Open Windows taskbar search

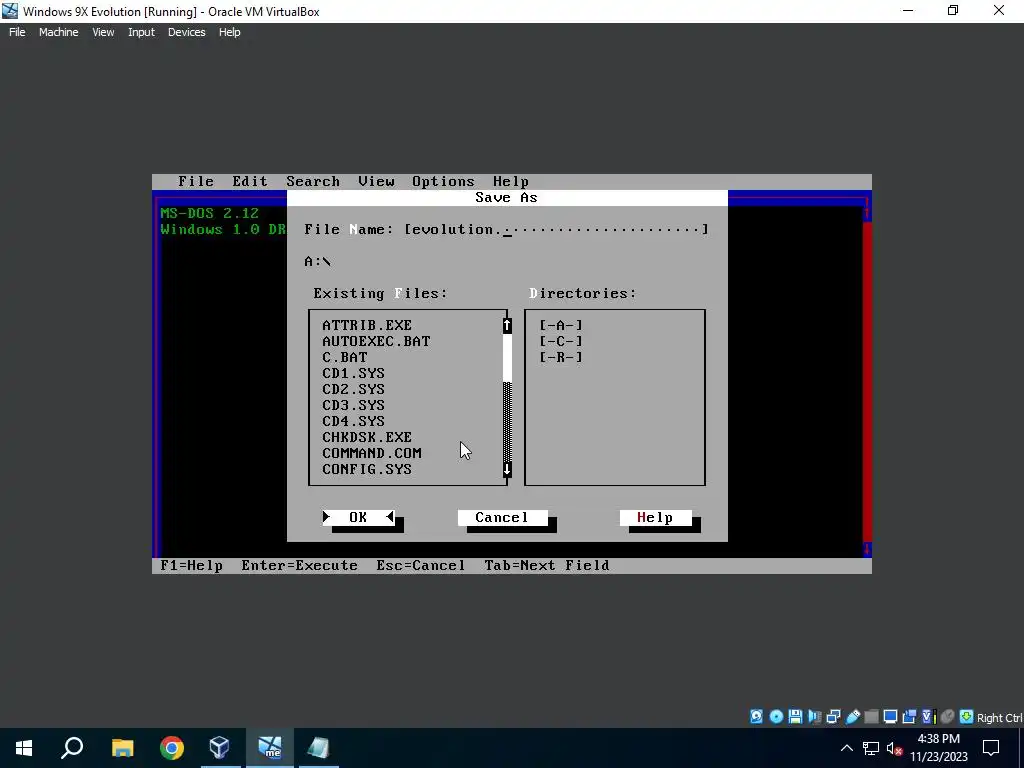coord(72,748)
